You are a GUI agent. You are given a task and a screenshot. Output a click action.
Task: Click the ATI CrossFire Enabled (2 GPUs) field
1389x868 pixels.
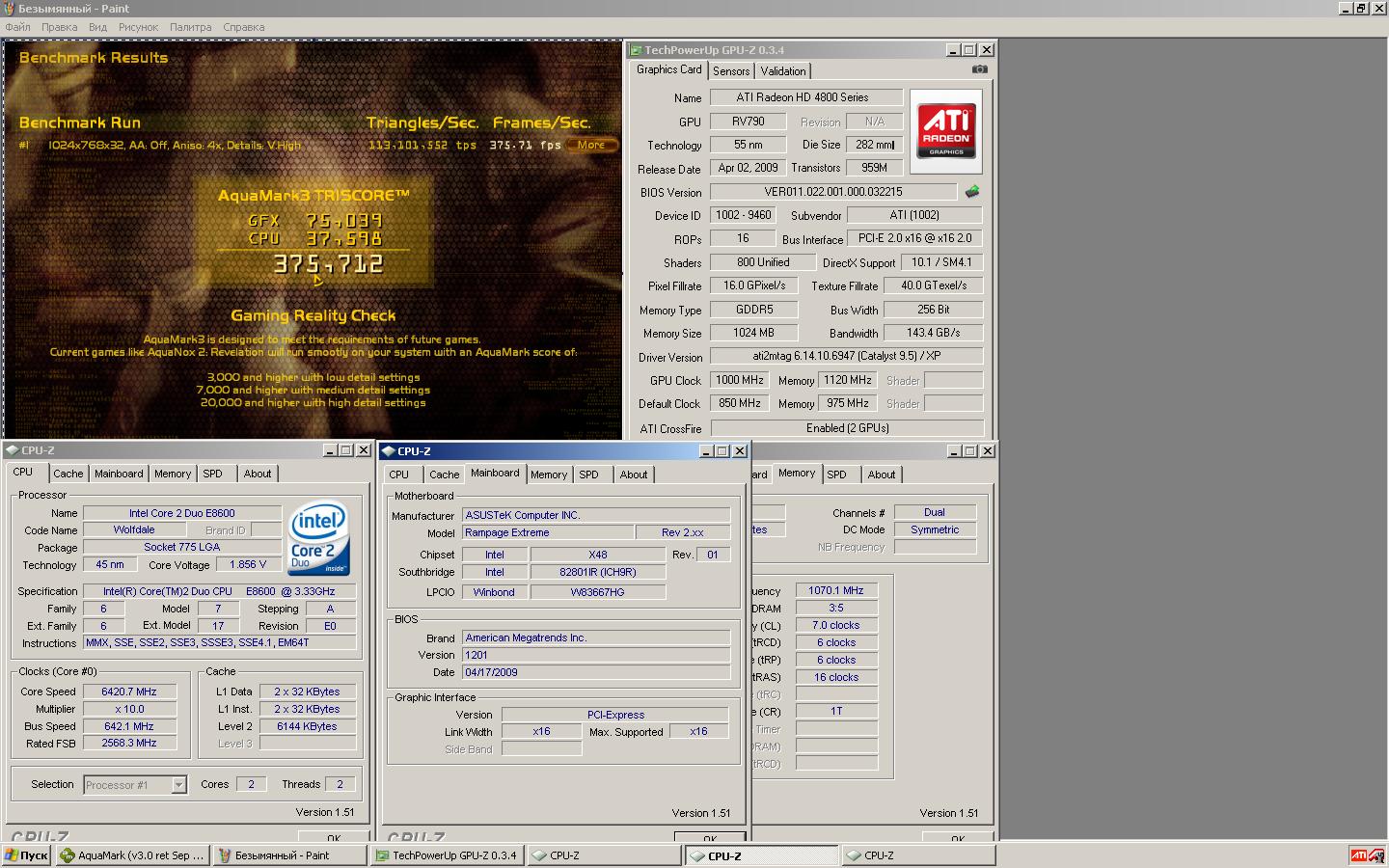(x=847, y=428)
